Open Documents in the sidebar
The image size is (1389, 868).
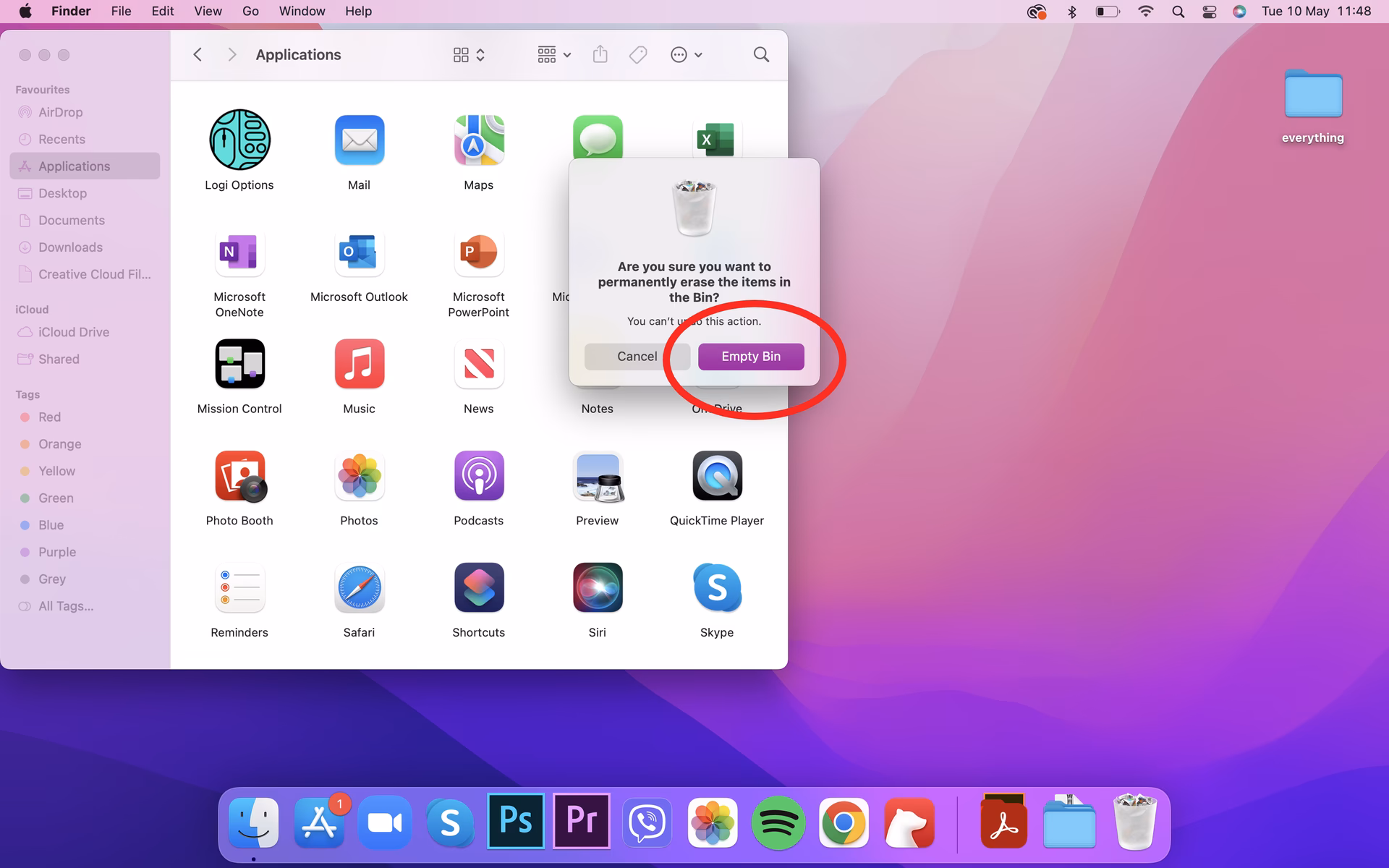coord(85,221)
